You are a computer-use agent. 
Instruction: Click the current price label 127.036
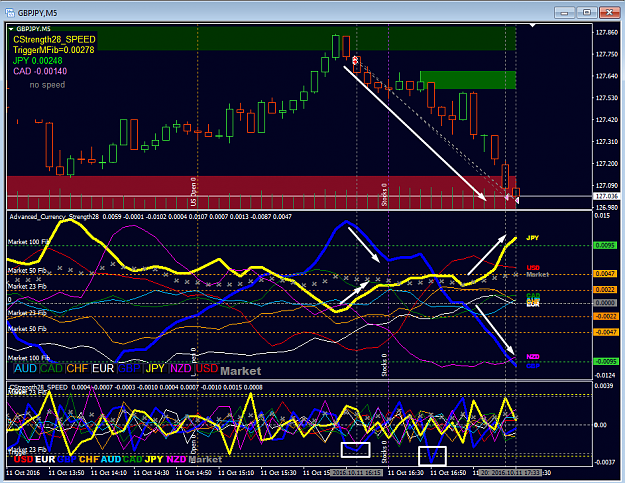click(x=606, y=196)
